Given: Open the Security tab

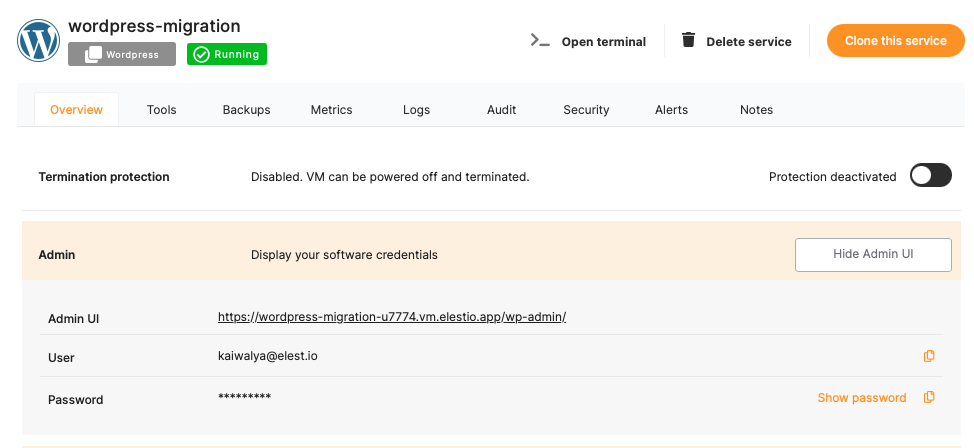Looking at the screenshot, I should [x=586, y=110].
